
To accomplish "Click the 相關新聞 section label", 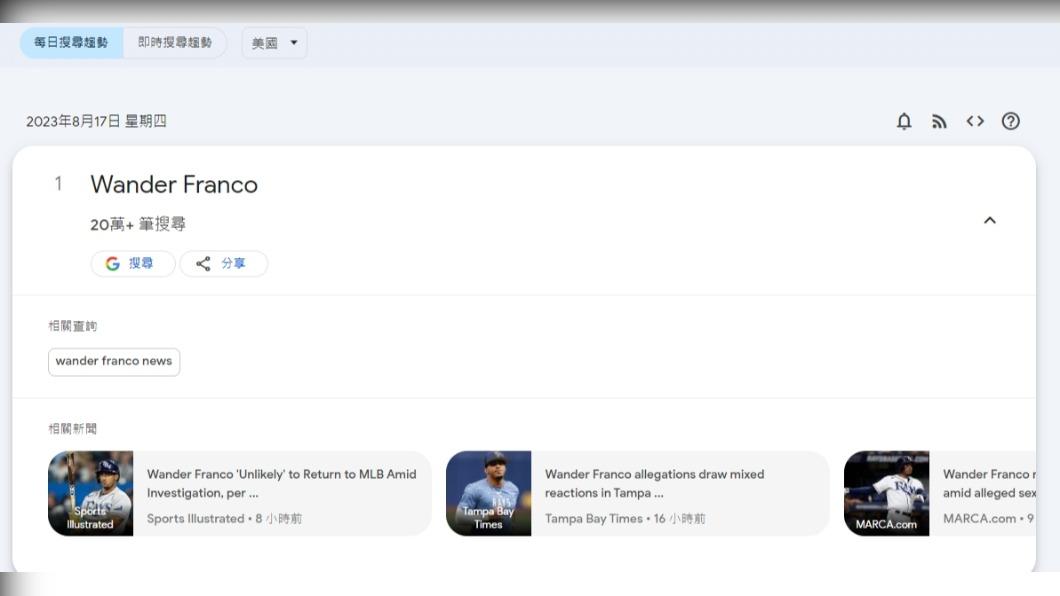I will [x=72, y=429].
